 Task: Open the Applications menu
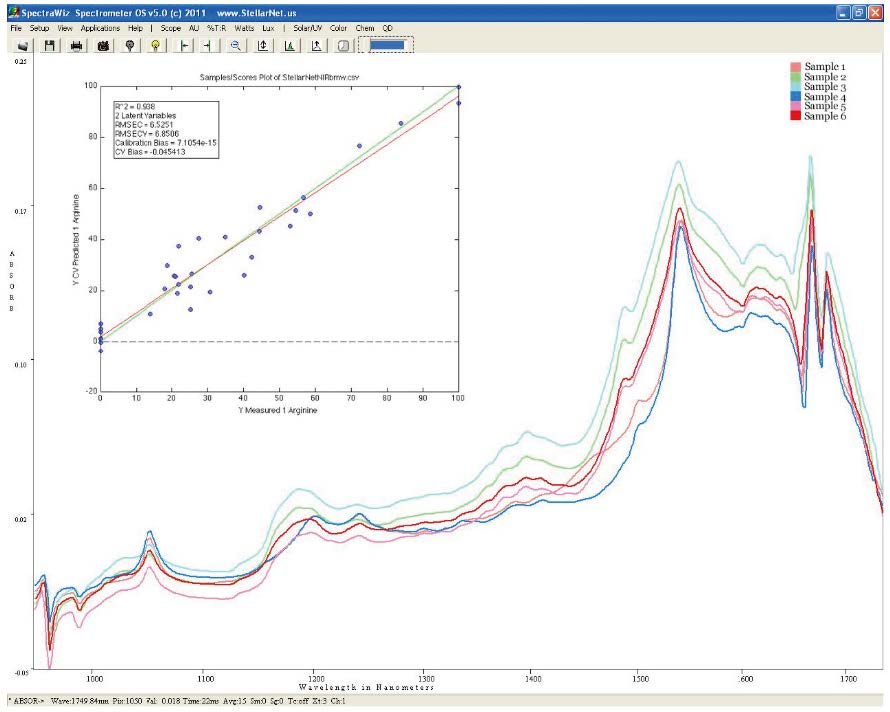(100, 29)
